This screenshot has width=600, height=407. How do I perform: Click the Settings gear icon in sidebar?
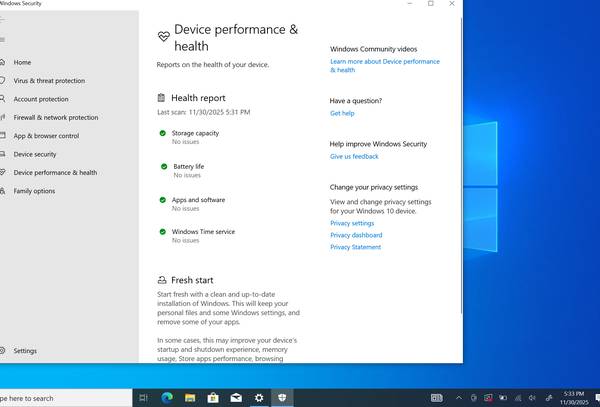click(3, 351)
